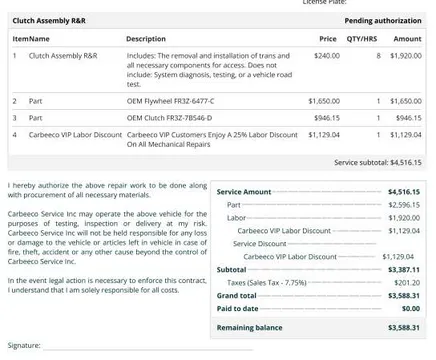Viewport: 436px width, 360px height.
Task: Click the $946.15 amount in row 3
Action: tap(409, 118)
